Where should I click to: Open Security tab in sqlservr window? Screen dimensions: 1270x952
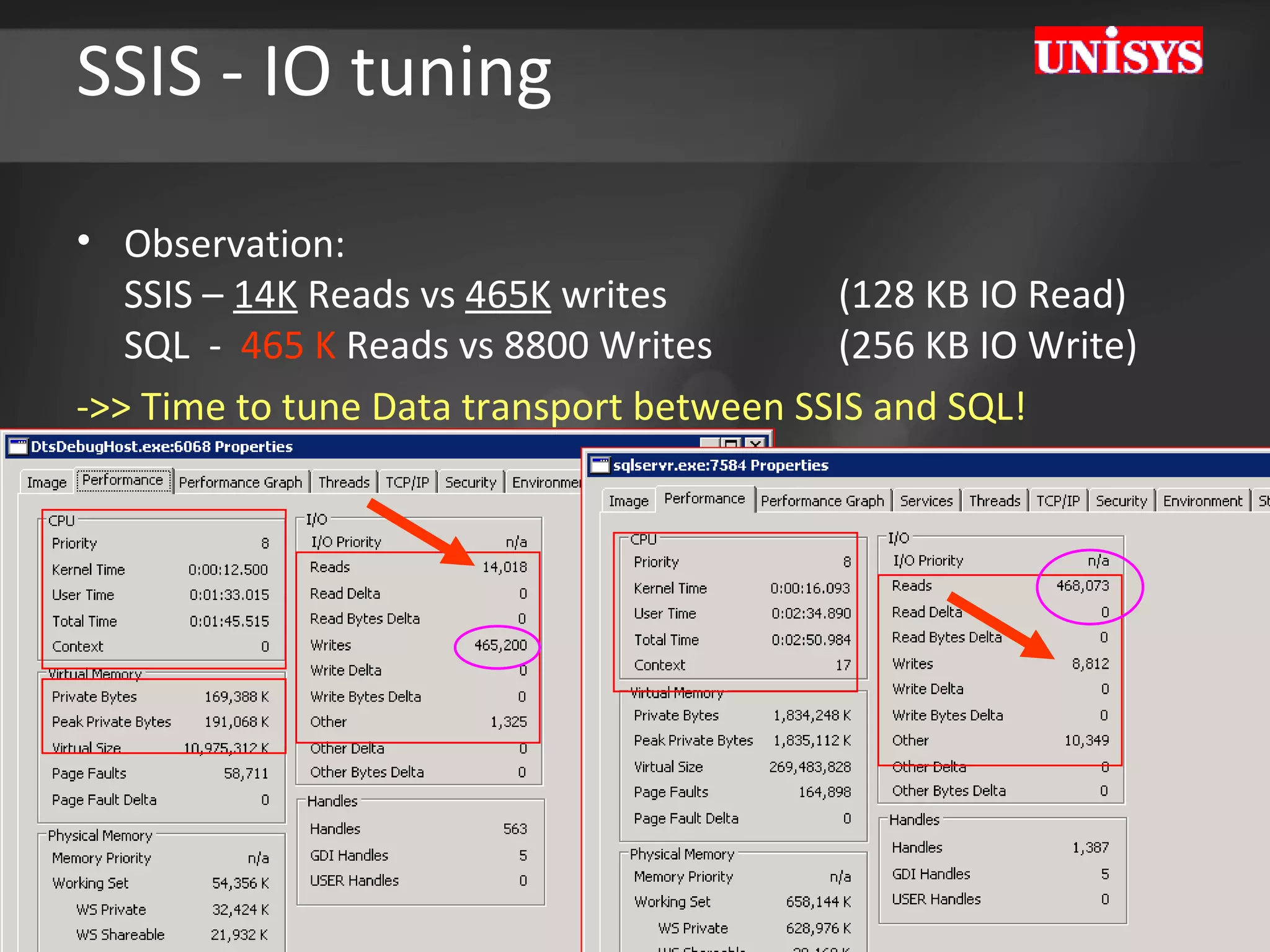tap(1121, 501)
